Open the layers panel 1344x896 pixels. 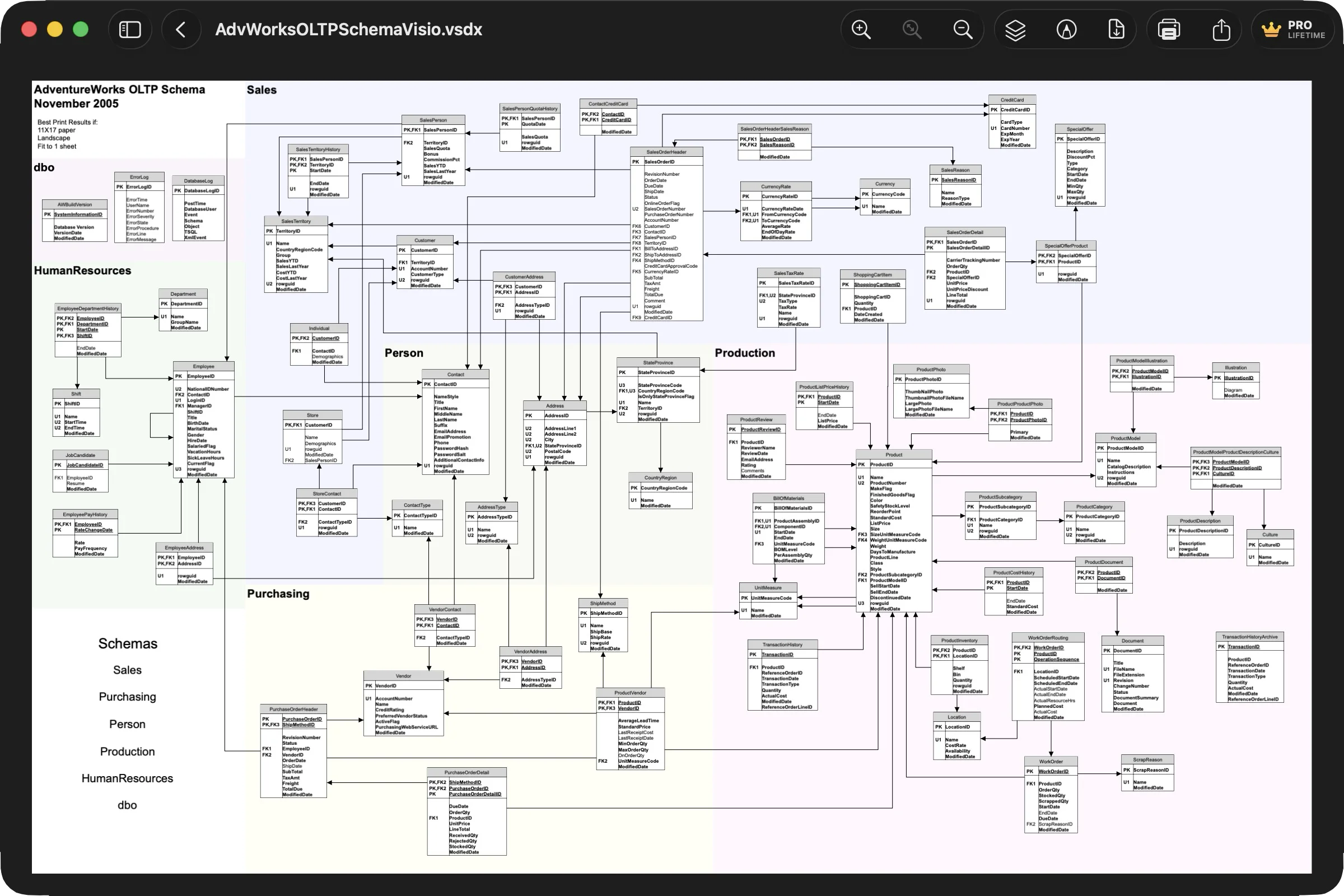[x=1015, y=29]
